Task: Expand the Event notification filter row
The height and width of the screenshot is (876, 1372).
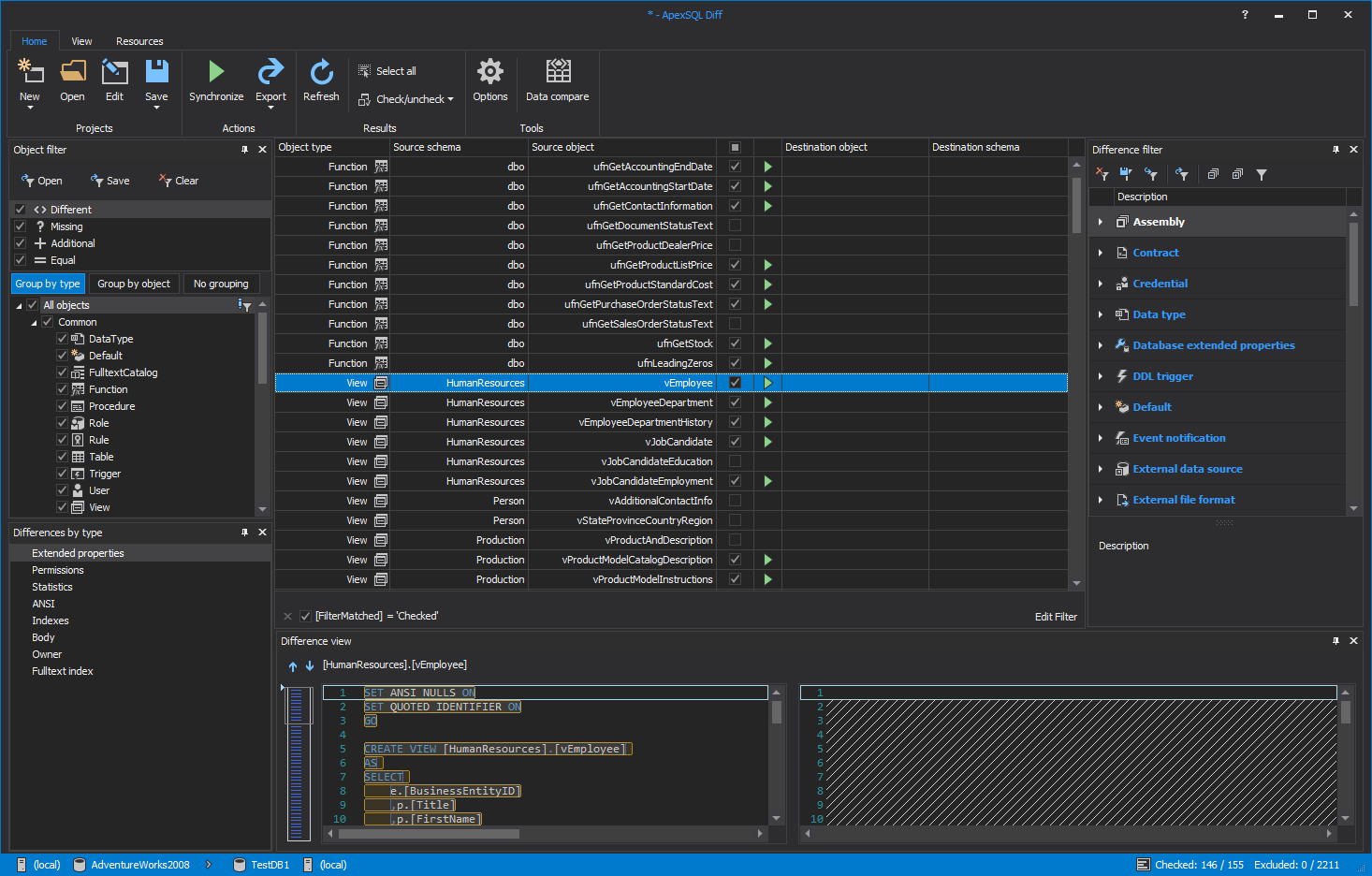Action: (1101, 438)
